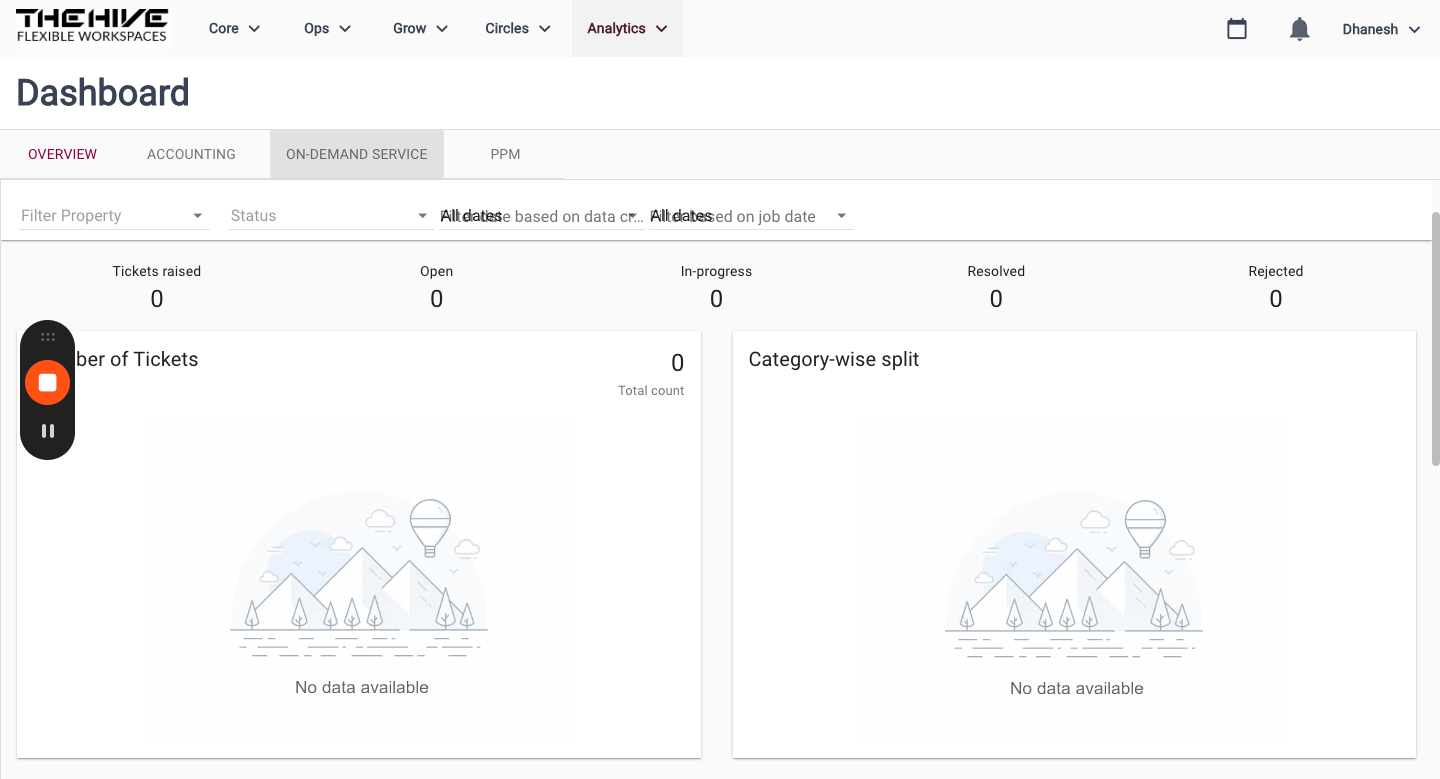Open the Dhanesh user account menu

pyautogui.click(x=1381, y=29)
